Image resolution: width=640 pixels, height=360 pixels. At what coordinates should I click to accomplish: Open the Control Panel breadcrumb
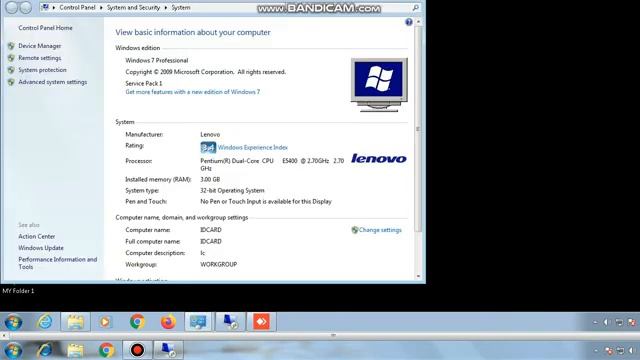tap(77, 7)
